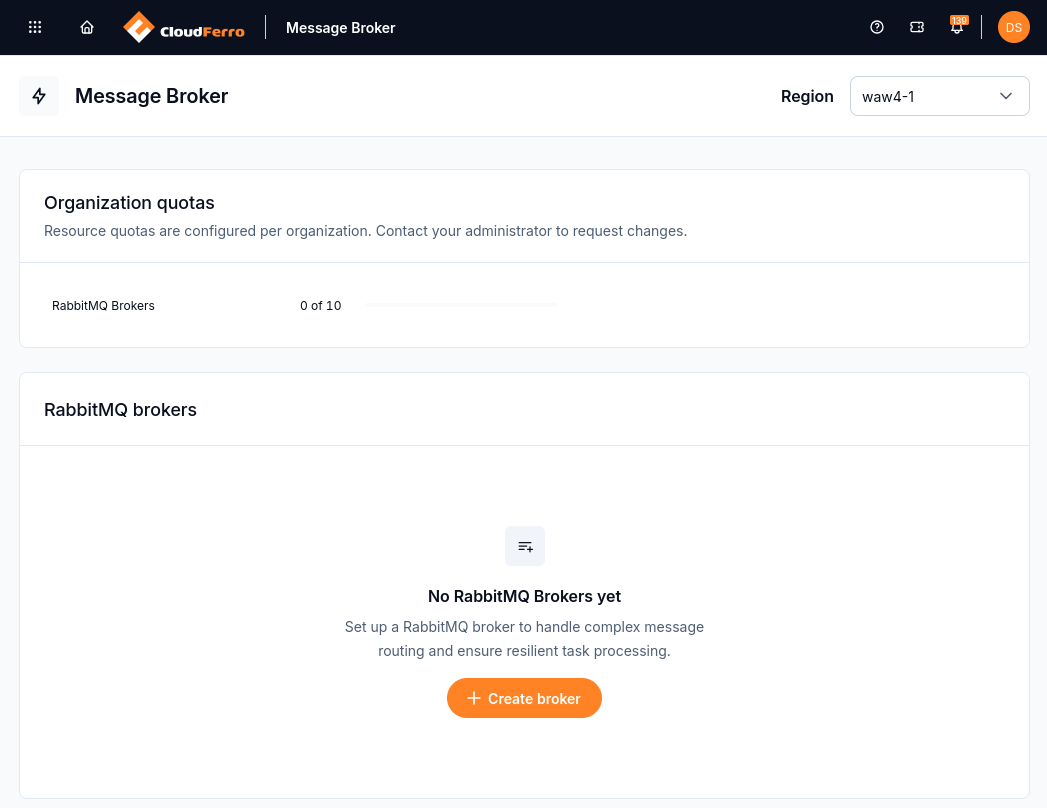
Task: Open notifications bell with 139 badge
Action: tap(958, 26)
